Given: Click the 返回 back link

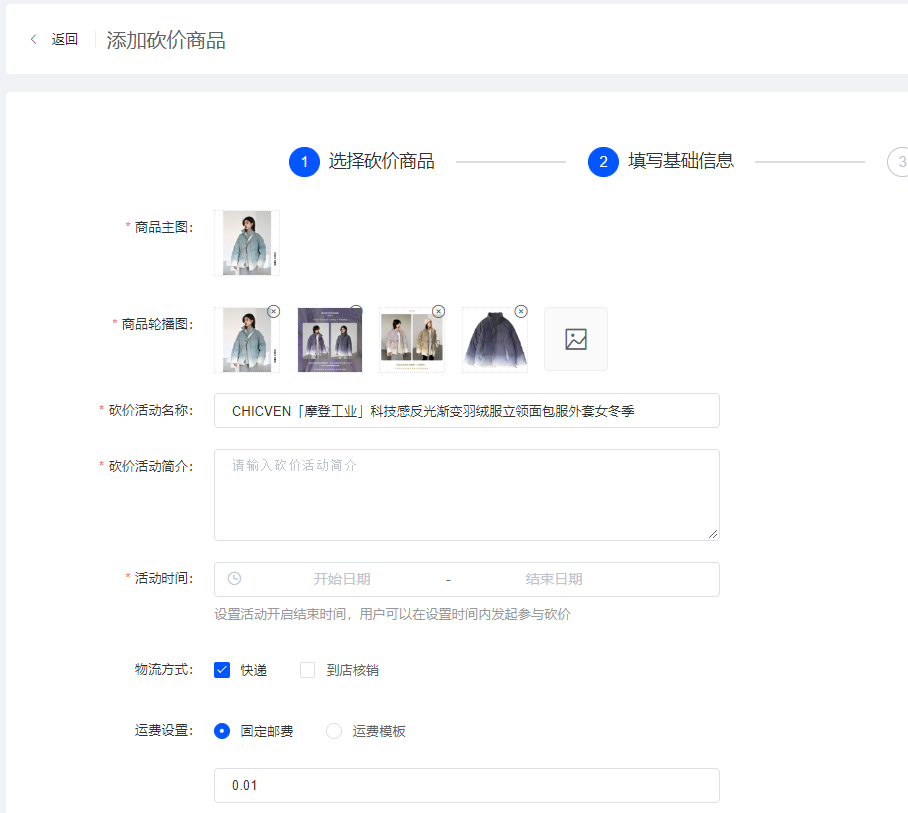Looking at the screenshot, I should (x=64, y=39).
